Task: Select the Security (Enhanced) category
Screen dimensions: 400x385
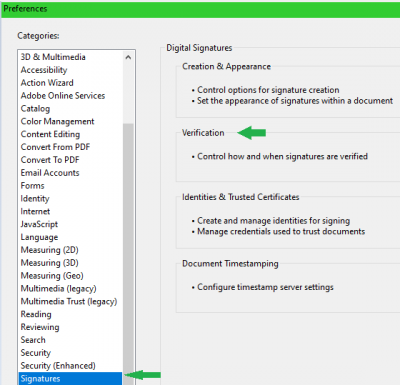Action: [x=58, y=366]
